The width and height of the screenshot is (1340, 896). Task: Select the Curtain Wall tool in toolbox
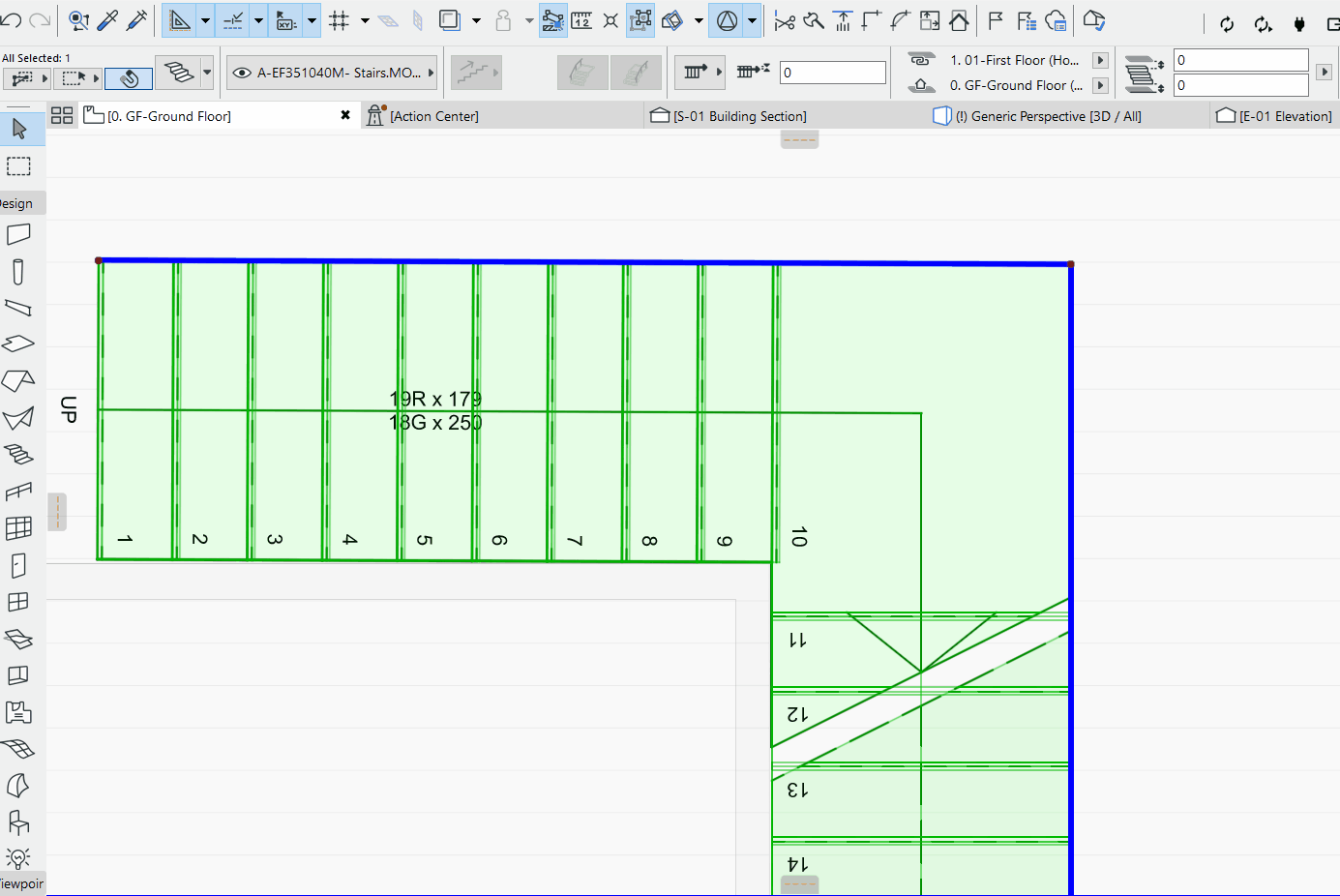click(18, 528)
